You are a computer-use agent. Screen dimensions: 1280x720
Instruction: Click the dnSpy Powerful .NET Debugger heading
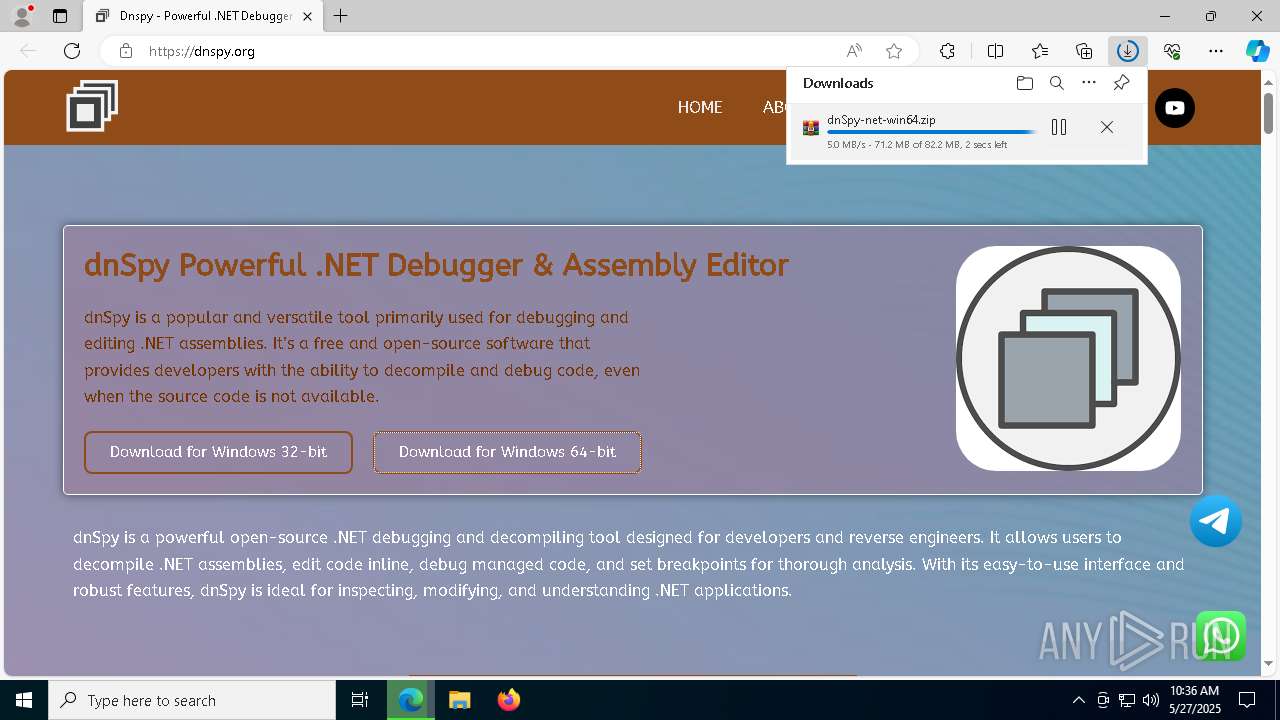click(x=436, y=265)
